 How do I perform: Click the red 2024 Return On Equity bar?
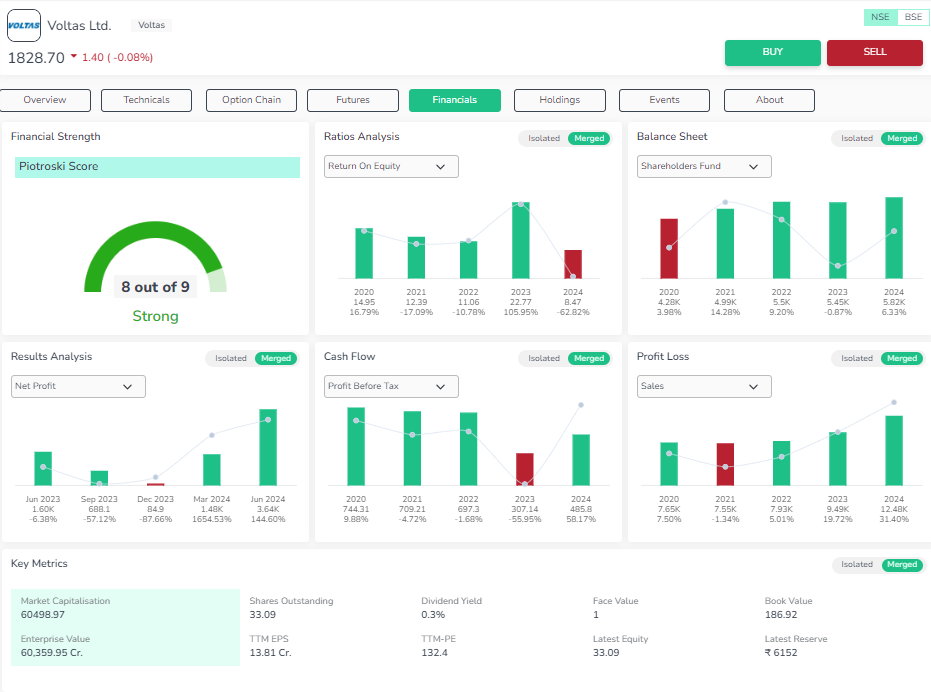(573, 264)
